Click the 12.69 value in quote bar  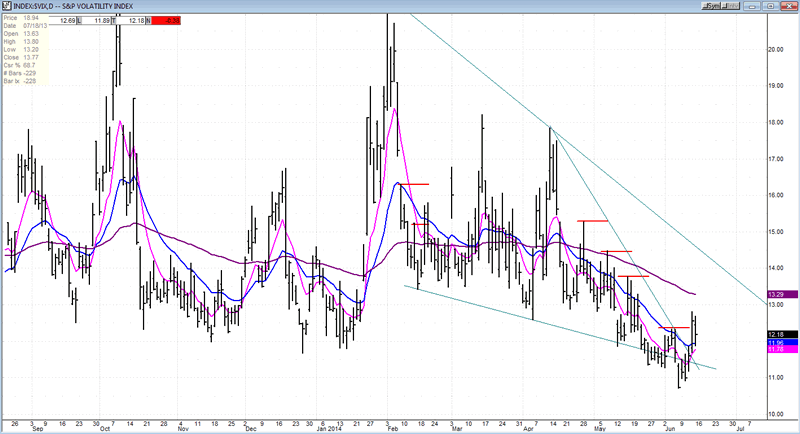pyautogui.click(x=70, y=19)
